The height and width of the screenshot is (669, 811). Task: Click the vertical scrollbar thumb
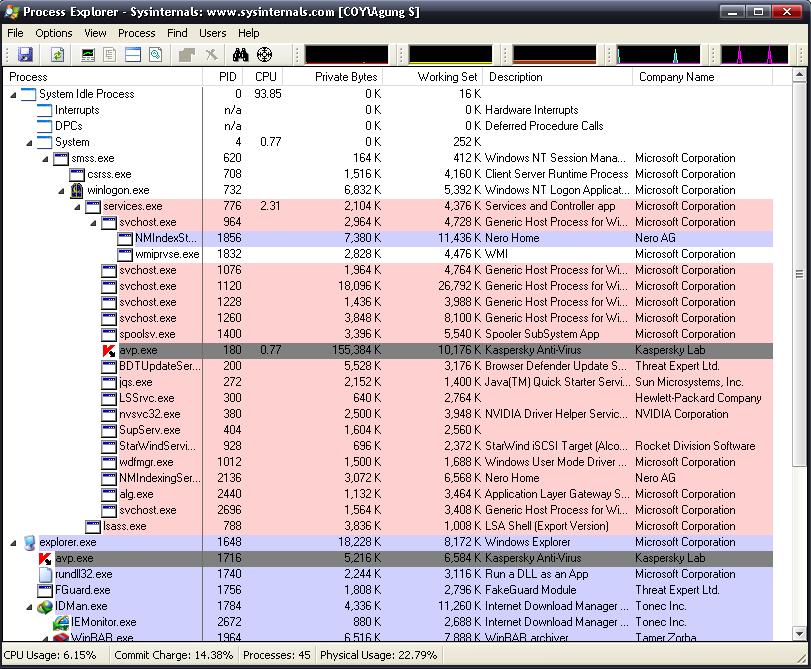[x=799, y=275]
